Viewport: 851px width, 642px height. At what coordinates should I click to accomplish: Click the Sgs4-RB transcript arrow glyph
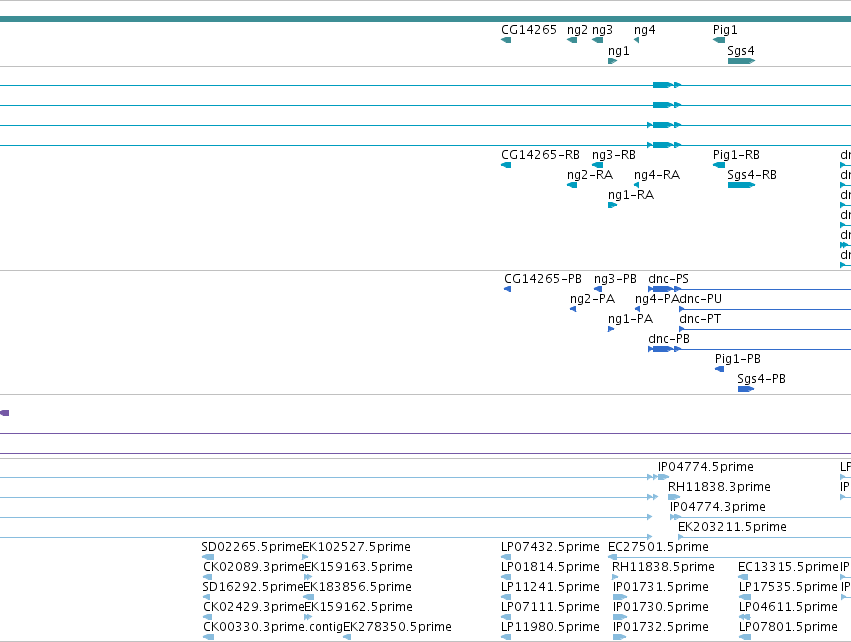pyautogui.click(x=741, y=185)
